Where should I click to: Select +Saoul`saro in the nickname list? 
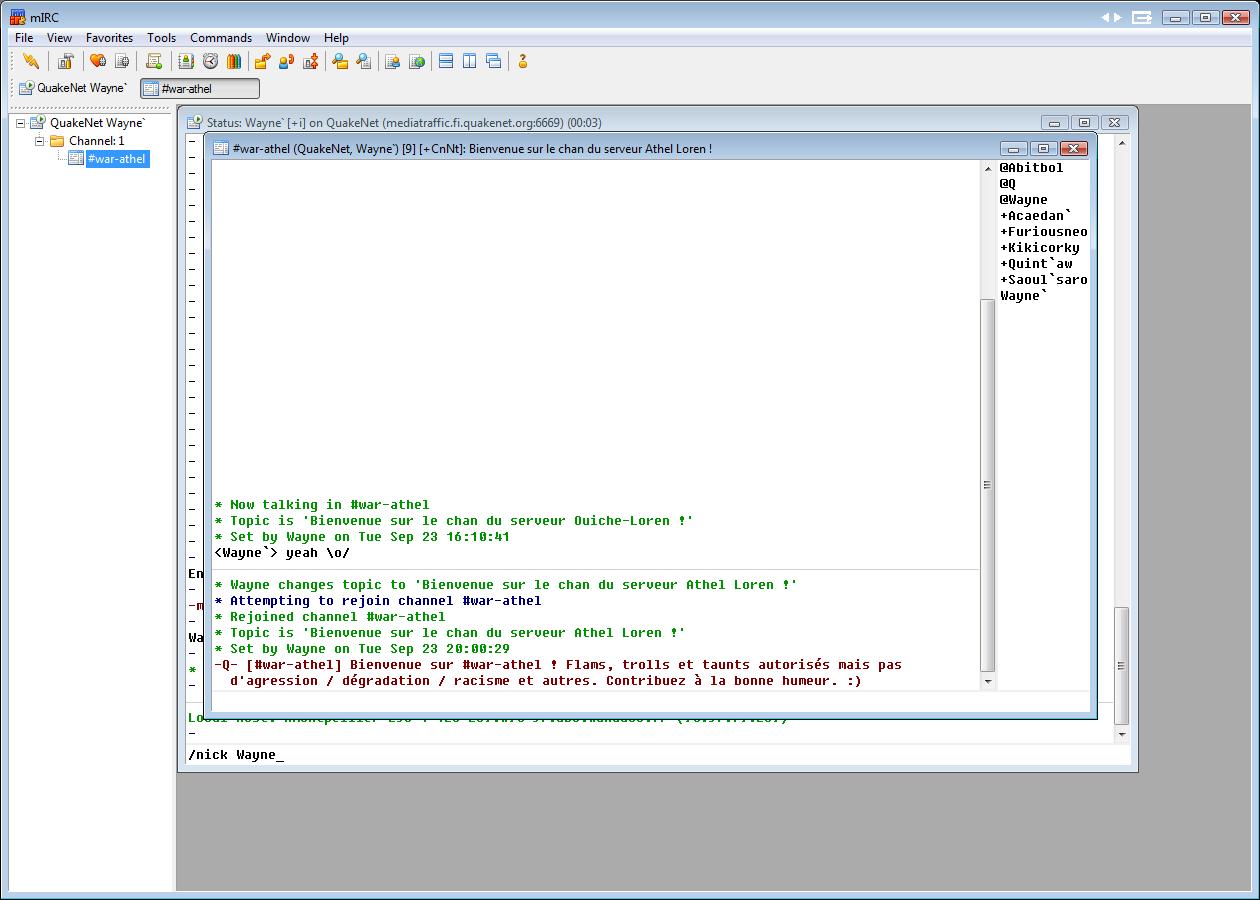point(1043,280)
